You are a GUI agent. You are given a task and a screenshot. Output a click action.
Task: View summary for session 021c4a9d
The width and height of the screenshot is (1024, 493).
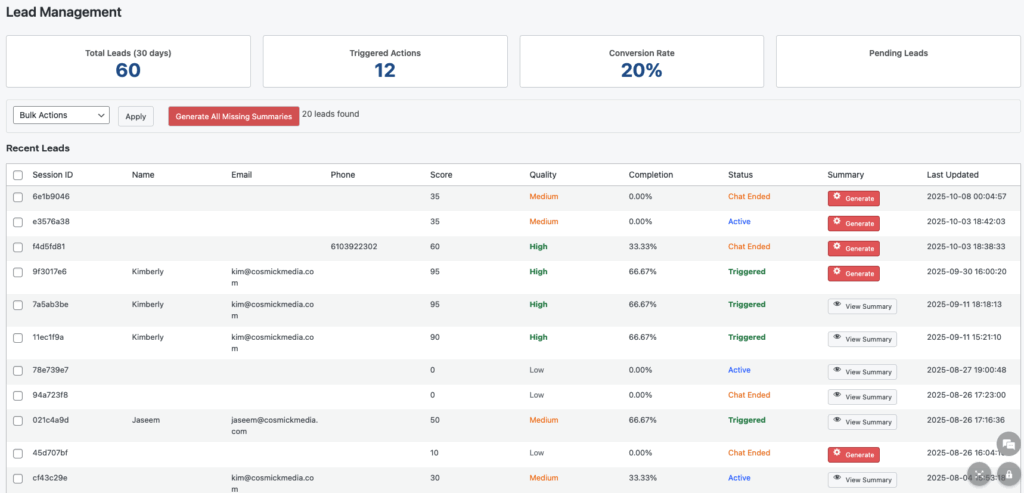click(x=862, y=422)
